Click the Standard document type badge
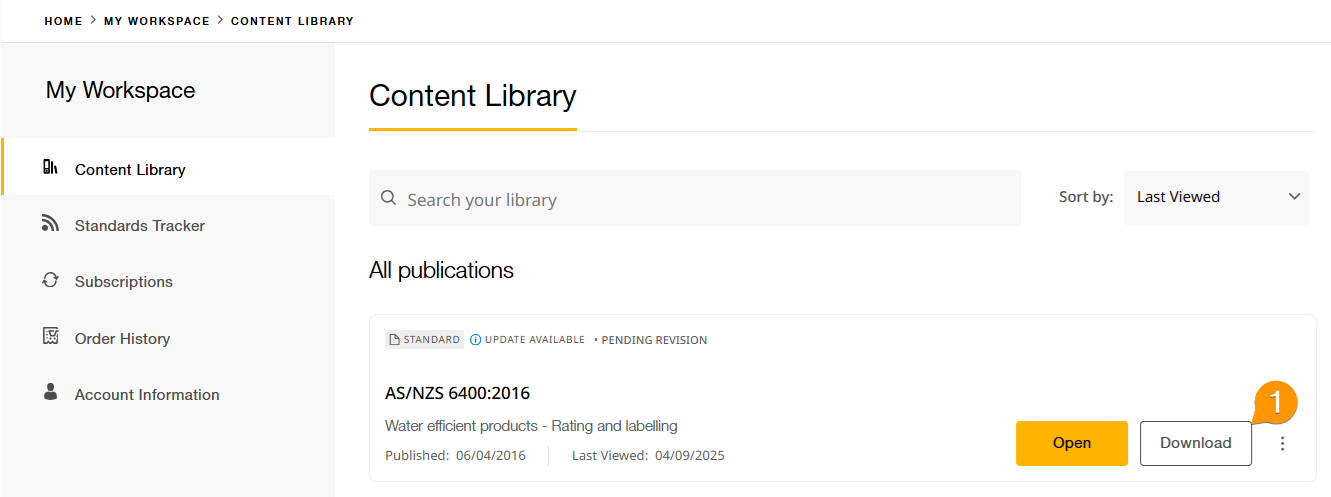Image resolution: width=1331 pixels, height=497 pixels. 425,340
